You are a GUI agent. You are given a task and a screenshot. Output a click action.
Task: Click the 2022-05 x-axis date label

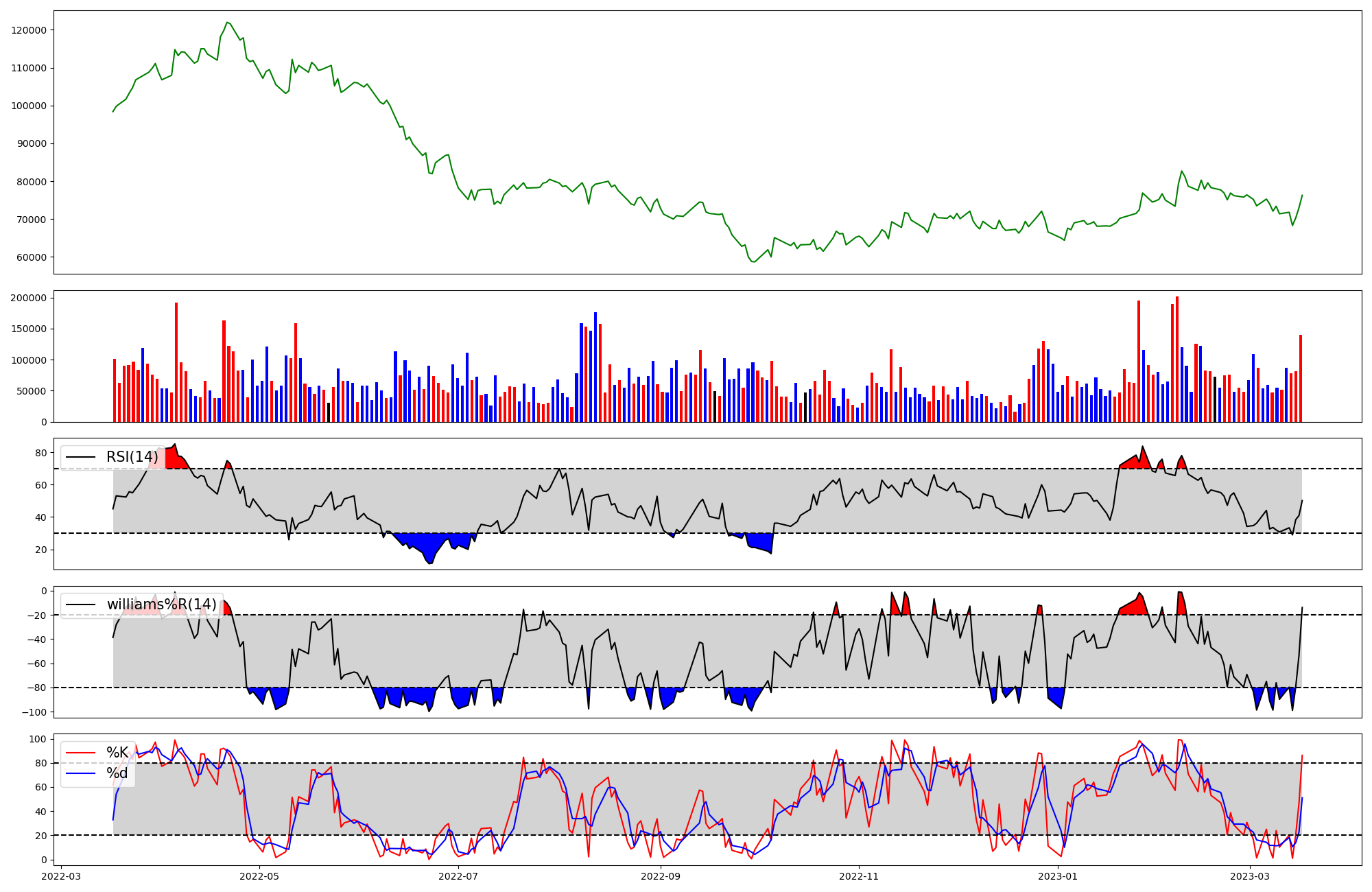pos(259,876)
